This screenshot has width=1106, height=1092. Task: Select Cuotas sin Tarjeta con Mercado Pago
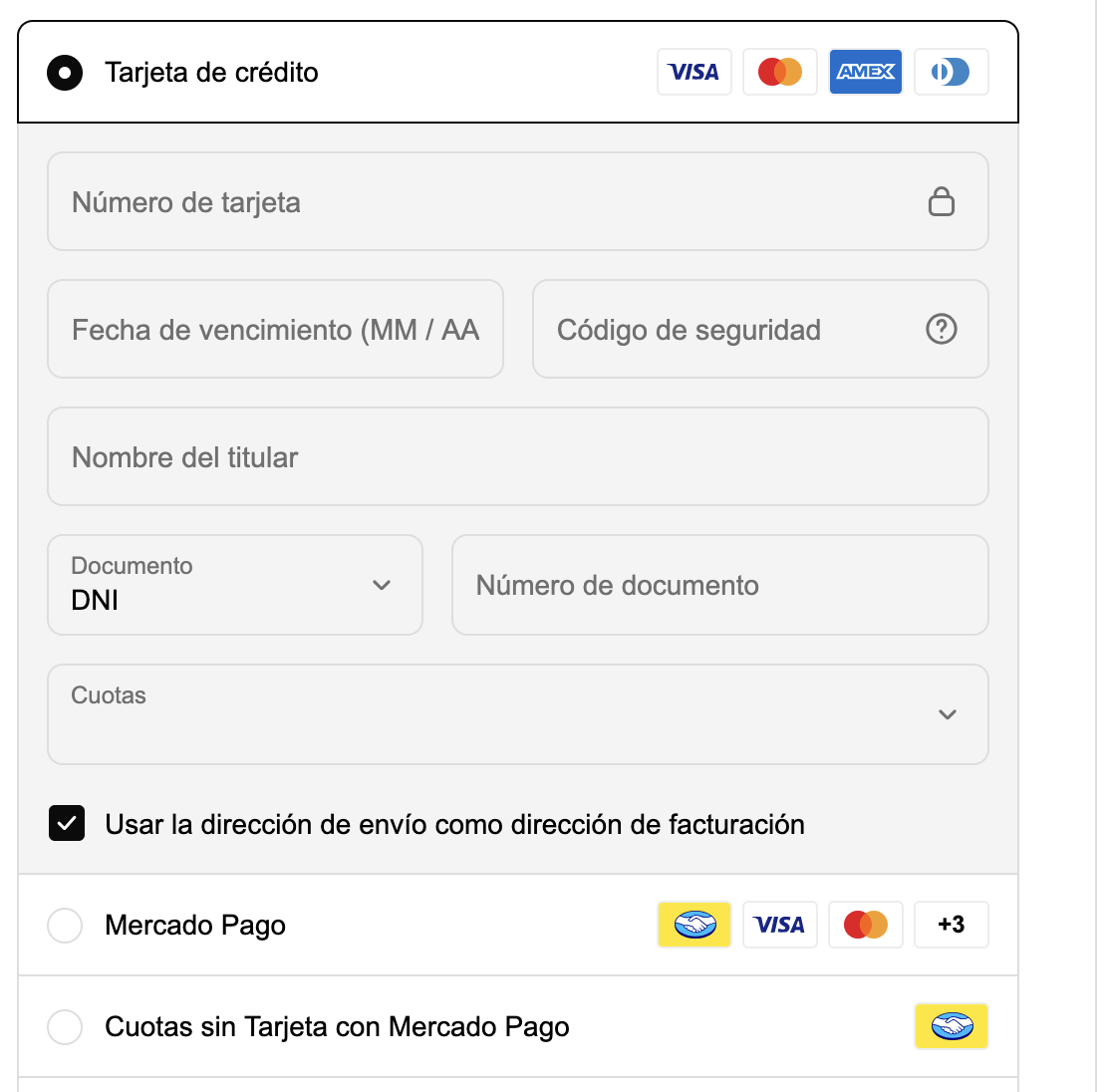point(66,1027)
